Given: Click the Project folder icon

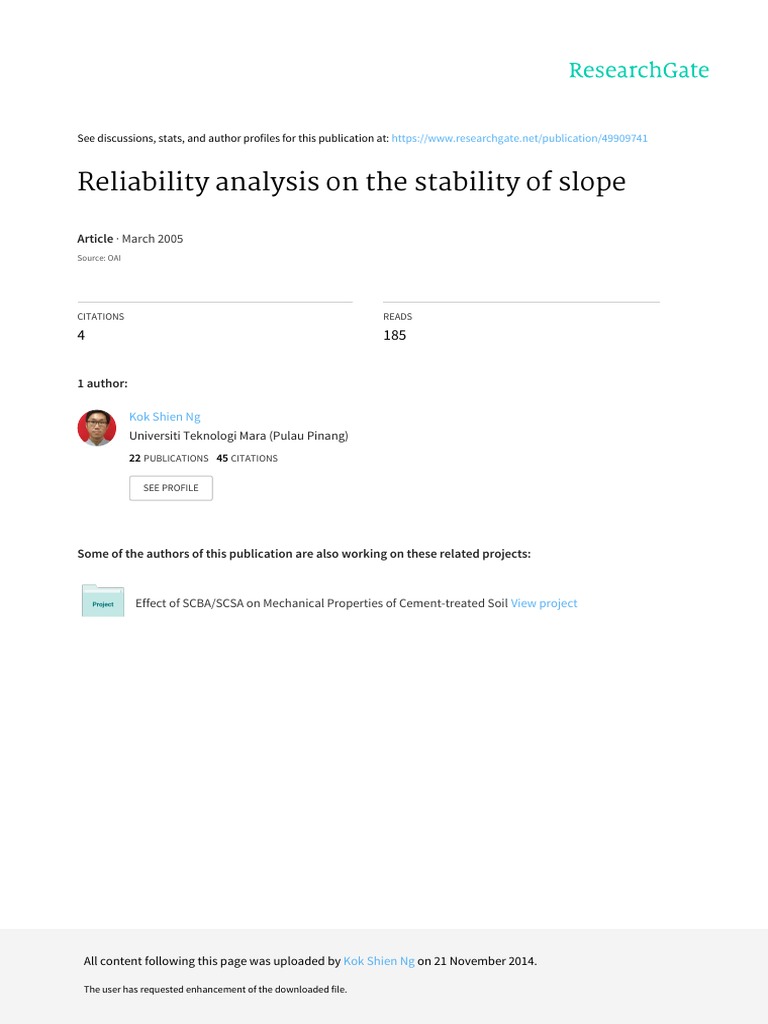Looking at the screenshot, I should point(103,601).
